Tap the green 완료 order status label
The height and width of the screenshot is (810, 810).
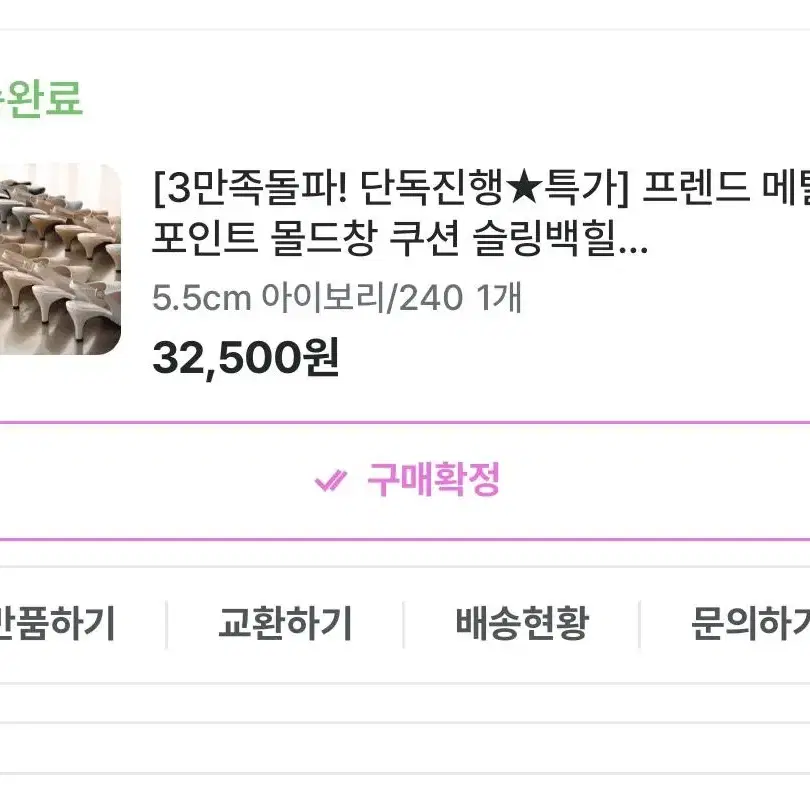pos(41,99)
